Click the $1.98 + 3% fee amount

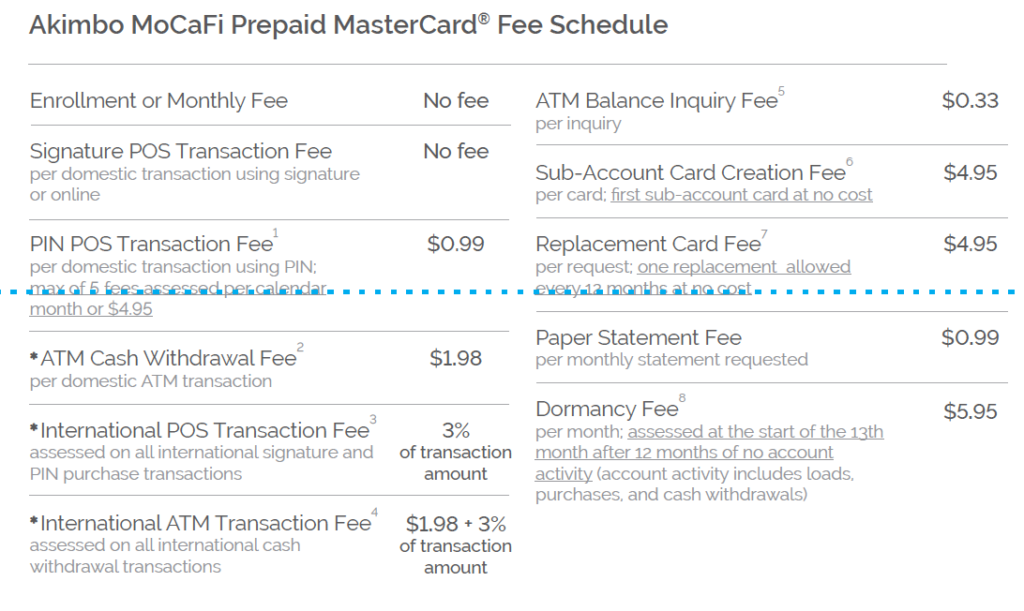[455, 524]
